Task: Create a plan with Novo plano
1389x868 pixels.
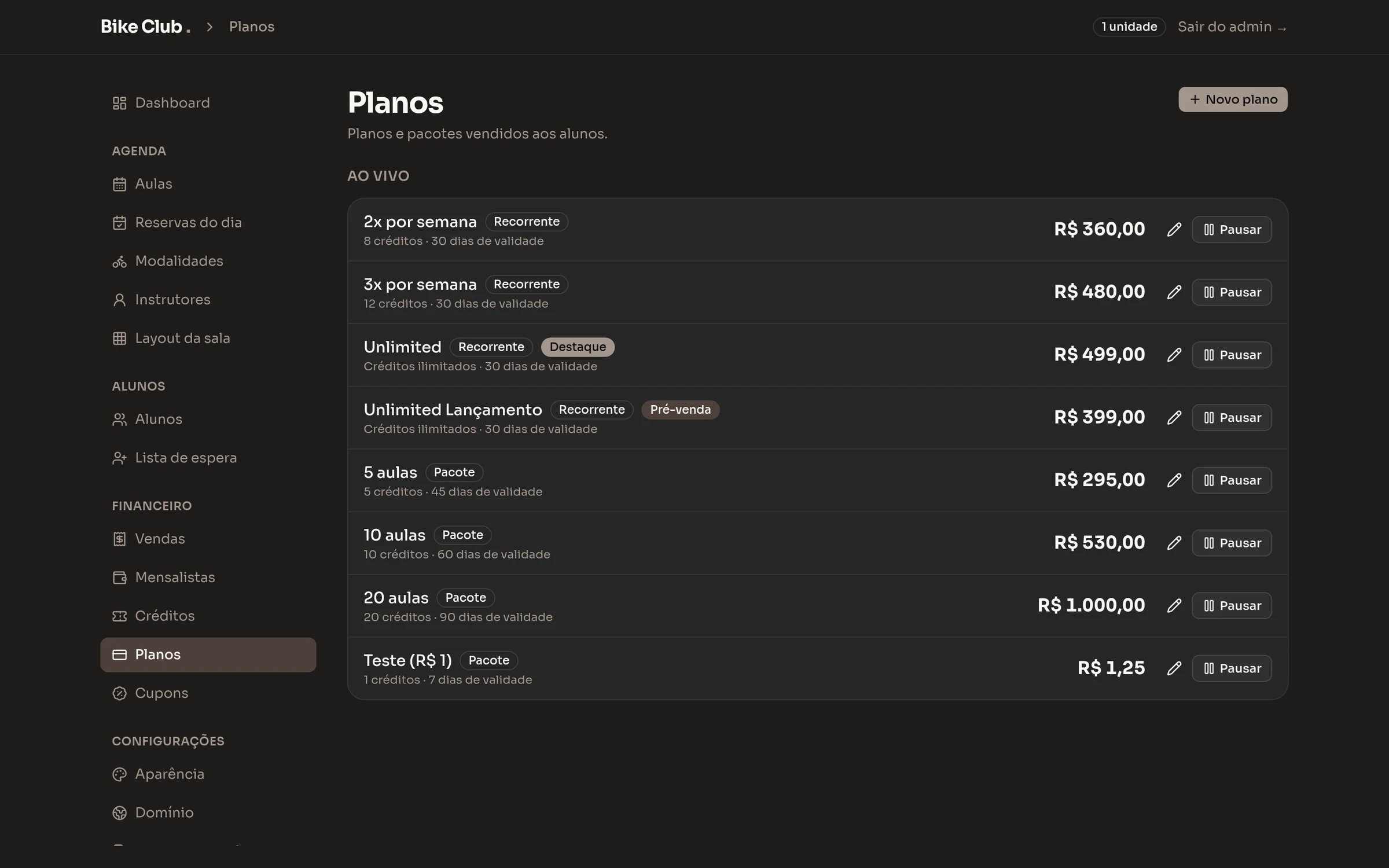Action: coord(1233,100)
